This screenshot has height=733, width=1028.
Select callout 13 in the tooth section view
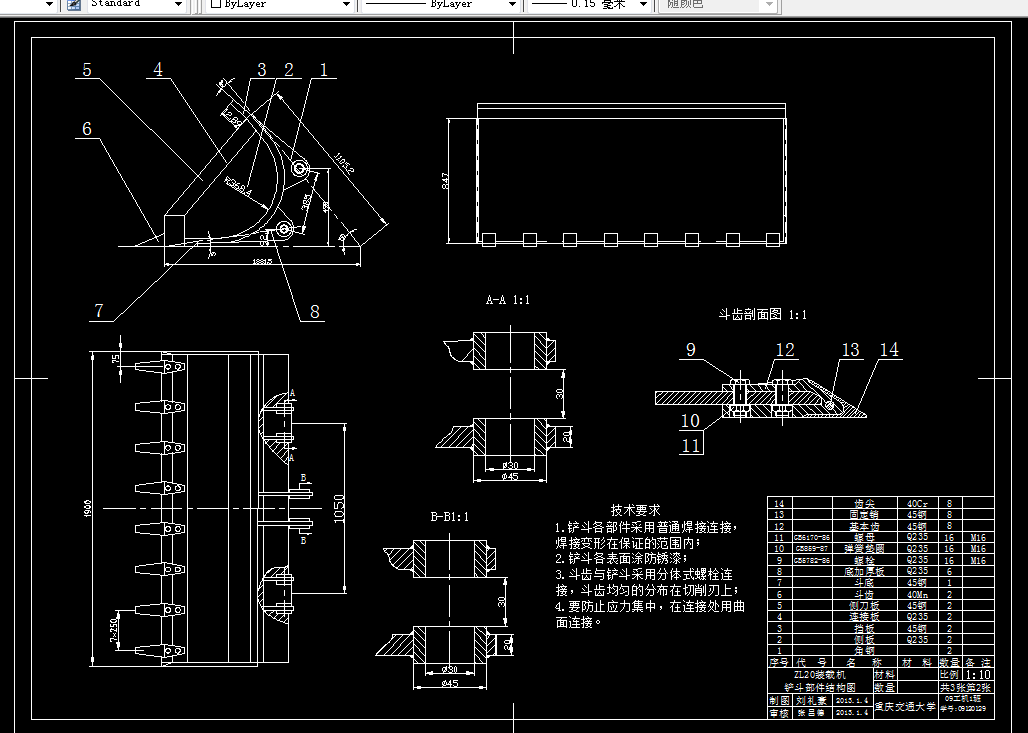coord(850,350)
